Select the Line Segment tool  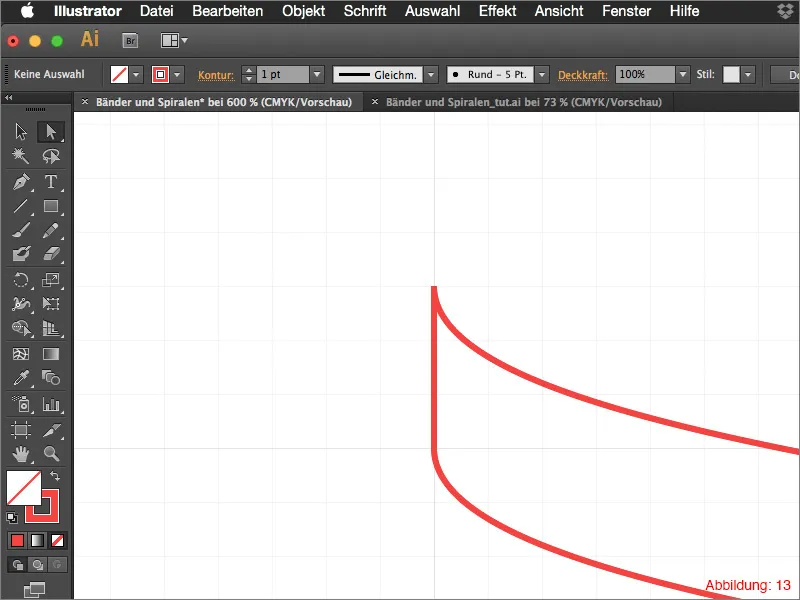coord(21,206)
